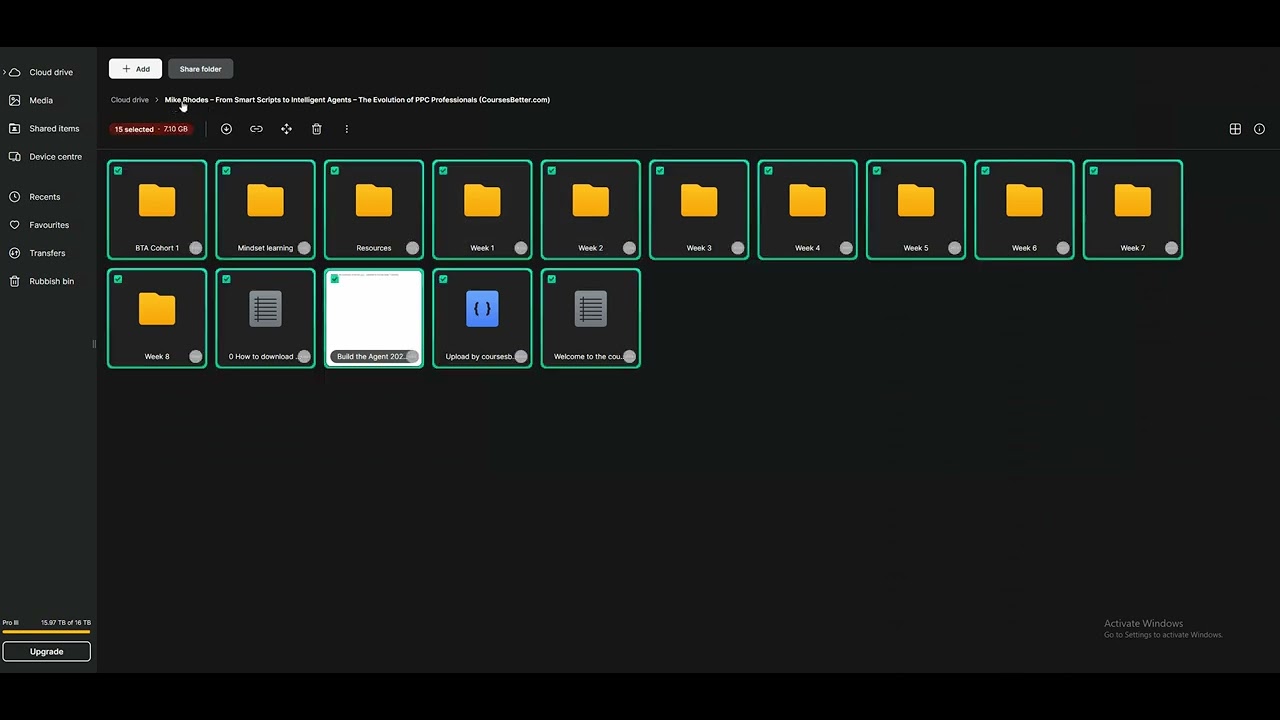Deselect the Week 8 folder checkbox
Screen dimensions: 1280x720
118,279
